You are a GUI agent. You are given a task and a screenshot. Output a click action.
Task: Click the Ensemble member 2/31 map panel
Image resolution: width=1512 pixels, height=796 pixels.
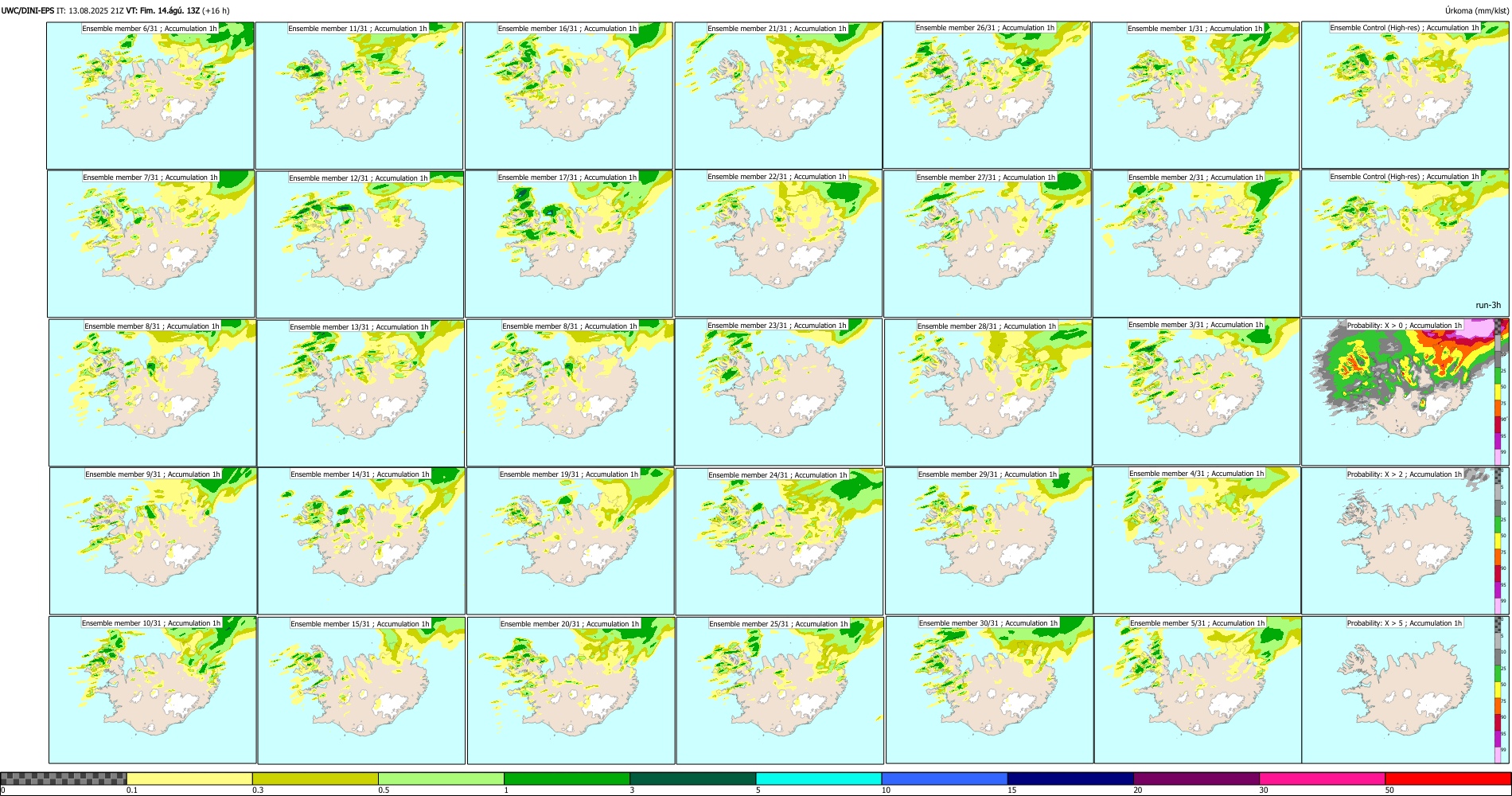coord(1197,244)
